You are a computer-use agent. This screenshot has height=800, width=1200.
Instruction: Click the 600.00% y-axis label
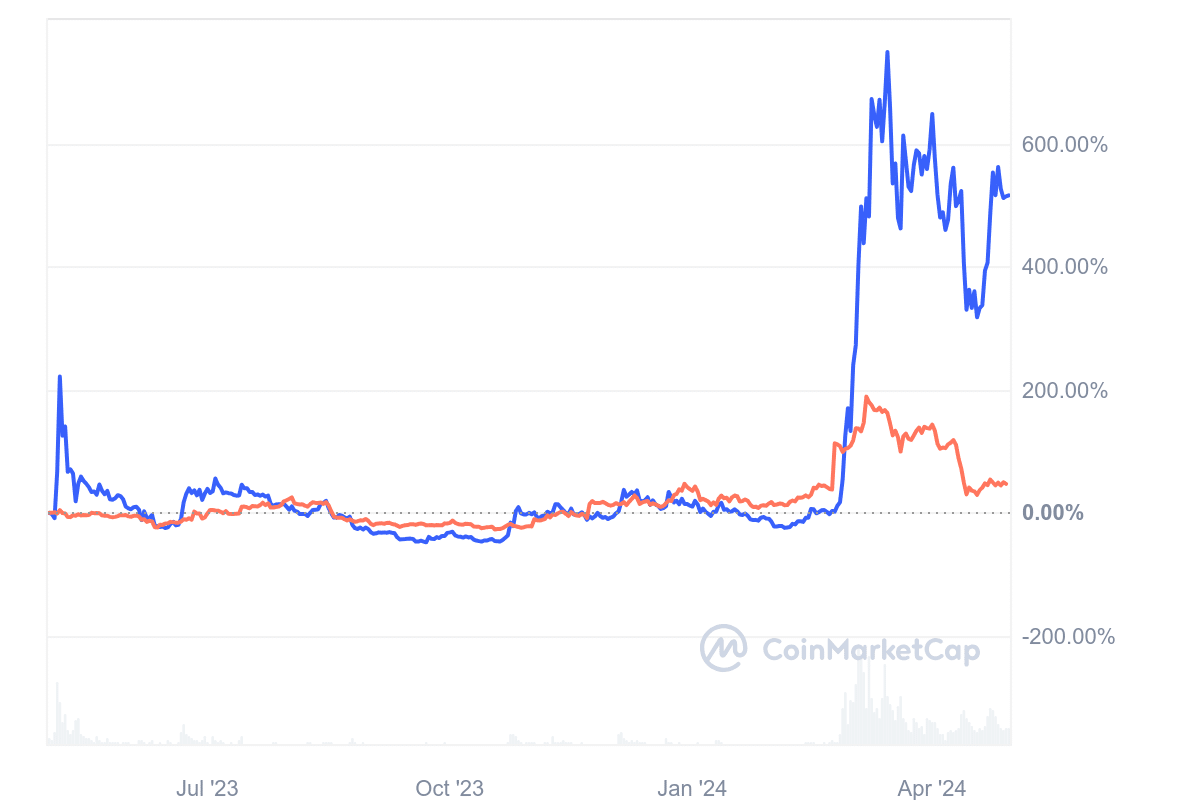[1064, 145]
